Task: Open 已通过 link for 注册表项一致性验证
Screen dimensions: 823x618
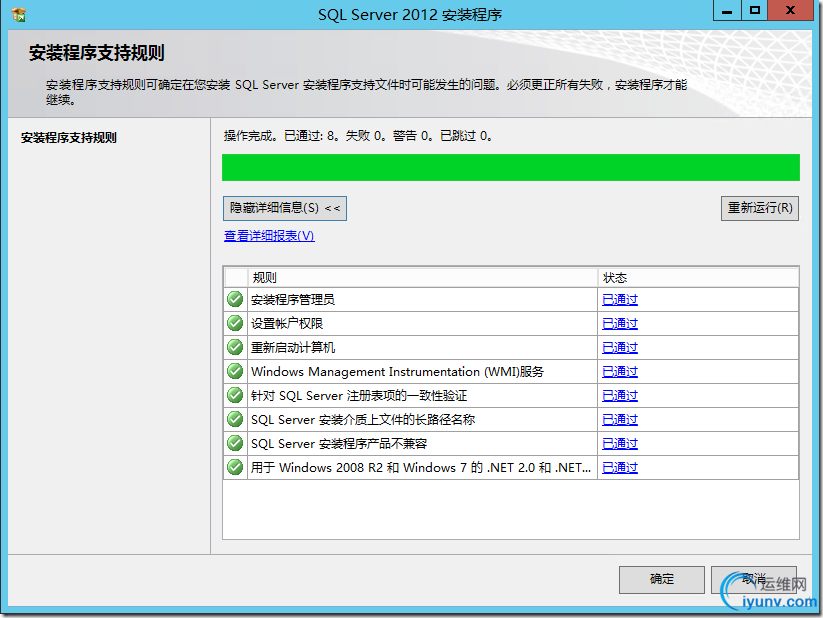Action: point(620,395)
